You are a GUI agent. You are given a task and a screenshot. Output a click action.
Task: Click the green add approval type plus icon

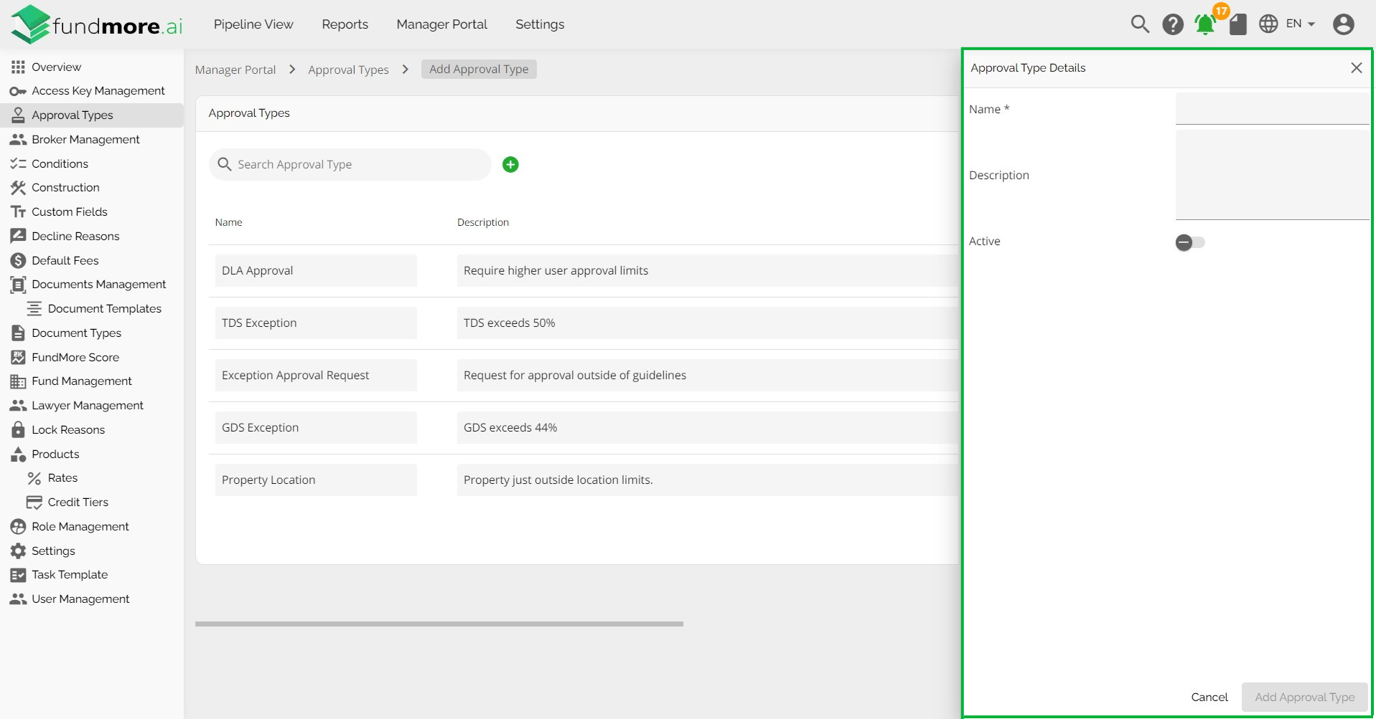click(x=510, y=164)
